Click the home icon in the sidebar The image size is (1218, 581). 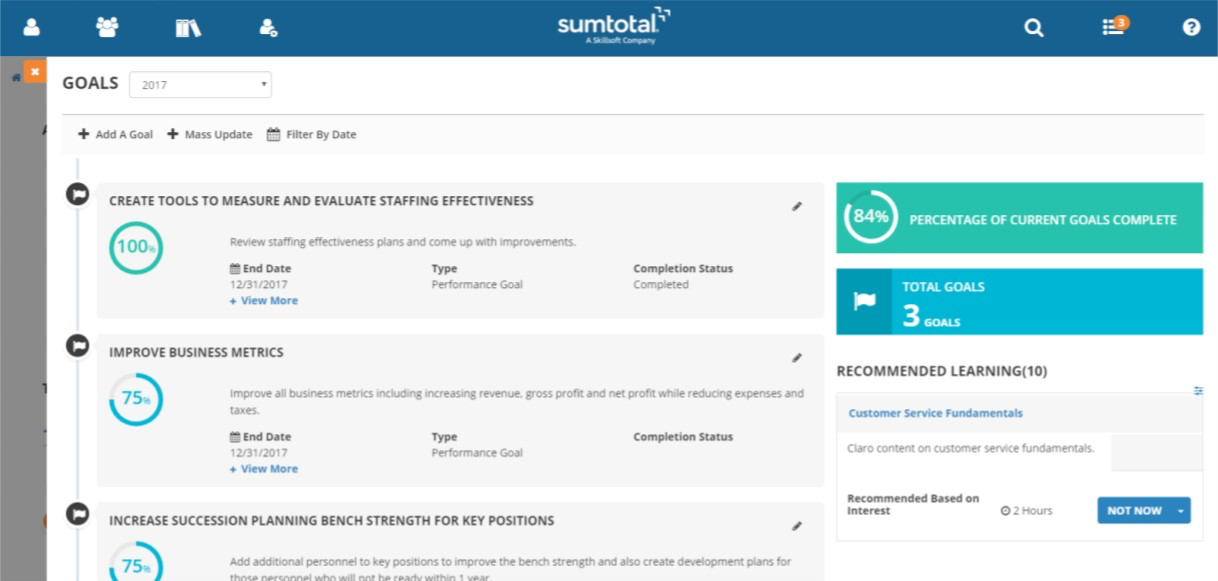14,75
